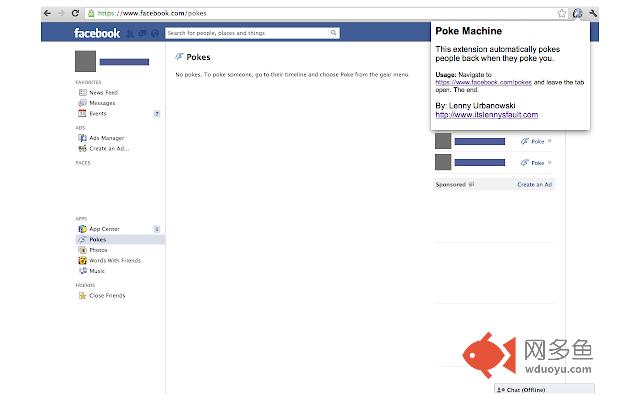Screen dimensions: 640x400
Task: Click the blurred profile name in sidebar
Action: tap(124, 62)
